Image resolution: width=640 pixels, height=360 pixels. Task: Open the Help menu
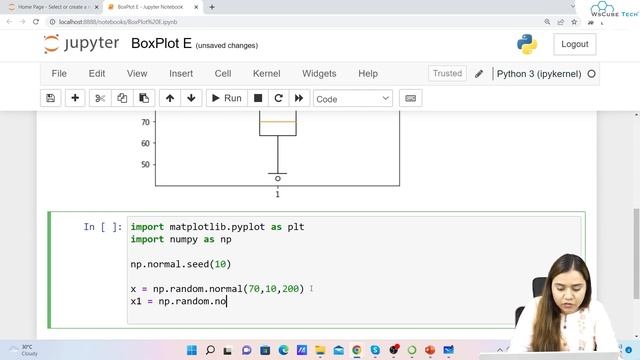tap(368, 73)
